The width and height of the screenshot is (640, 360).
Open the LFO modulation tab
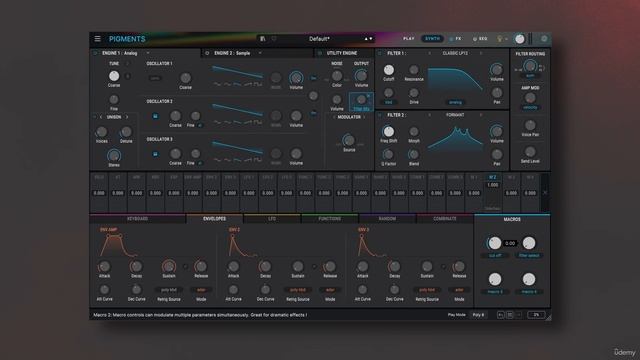pos(272,219)
